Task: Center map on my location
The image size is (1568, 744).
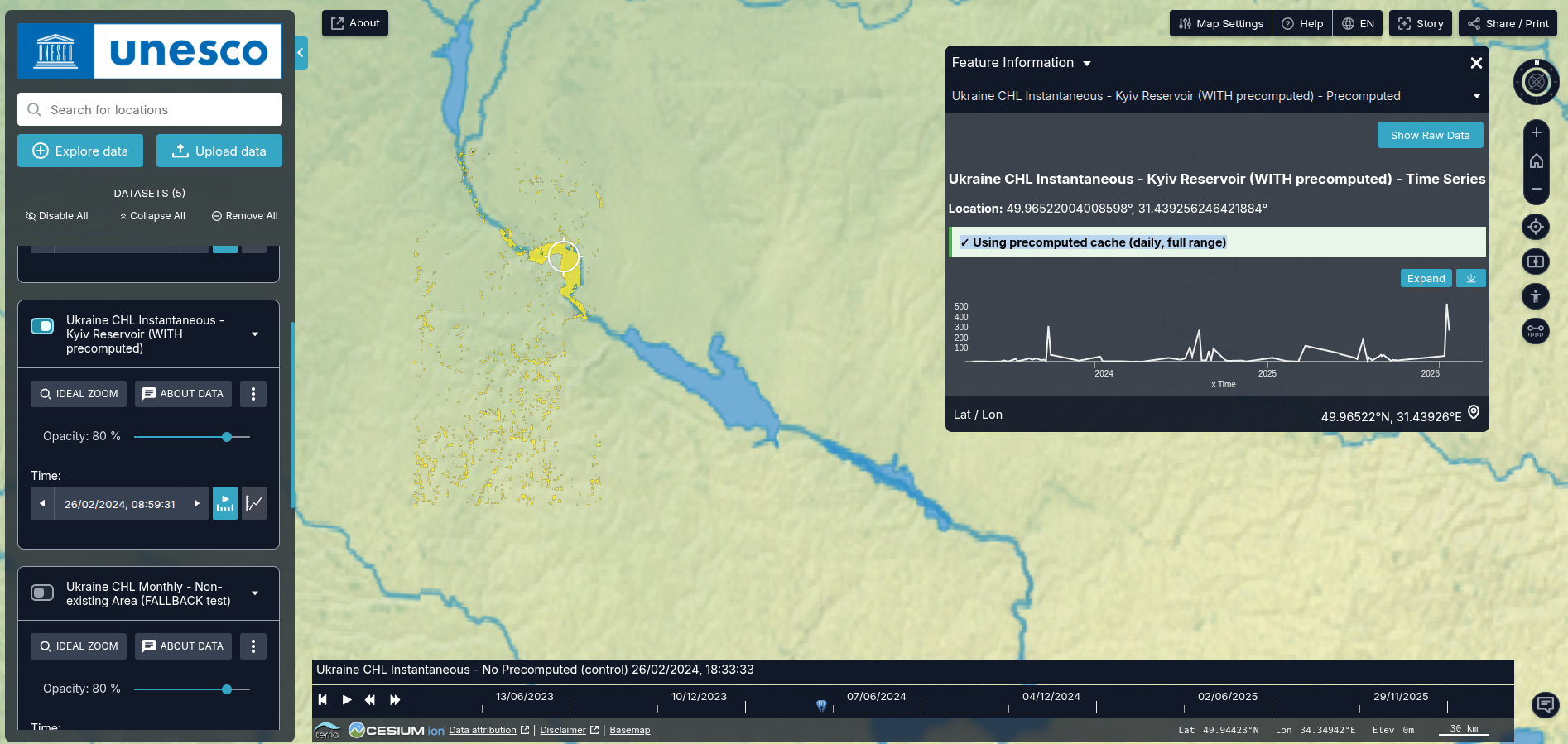Action: point(1536,227)
